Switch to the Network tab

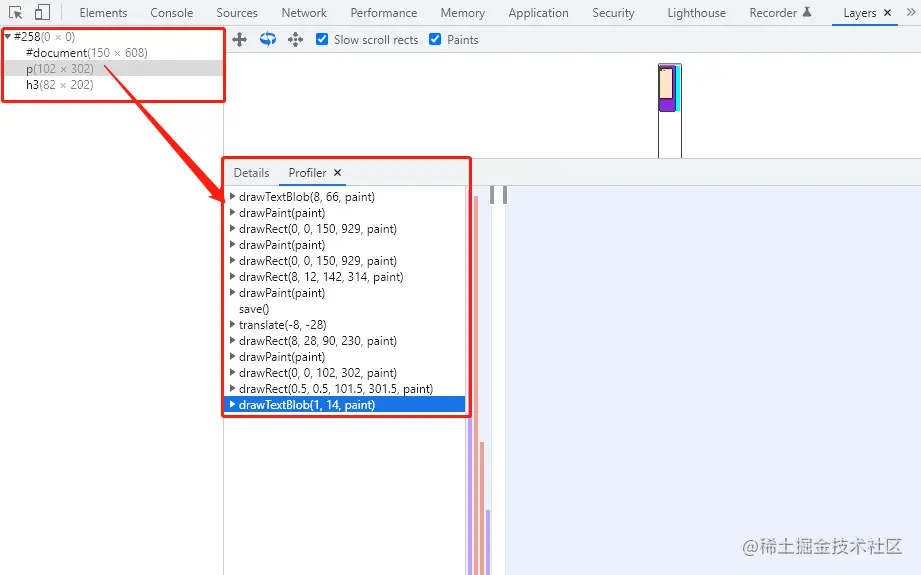pos(304,12)
